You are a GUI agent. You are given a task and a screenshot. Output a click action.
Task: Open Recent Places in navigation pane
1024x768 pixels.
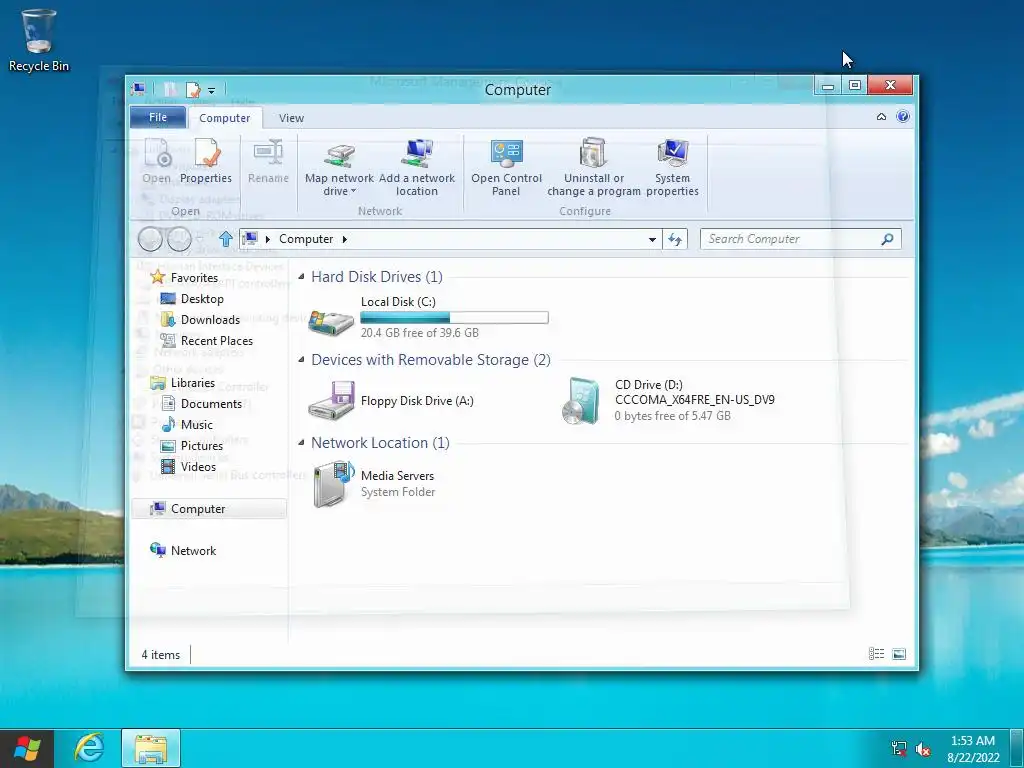point(217,340)
